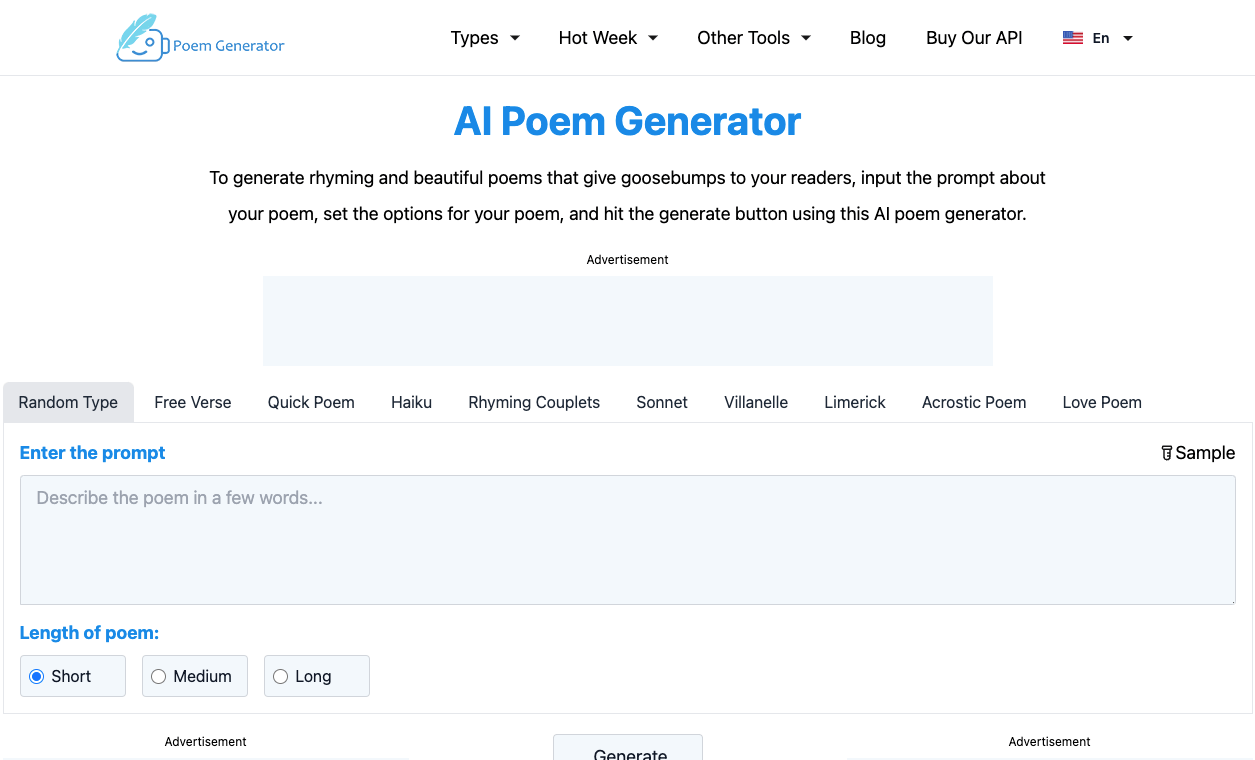This screenshot has height=760, width=1255.
Task: Open the Types dropdown menu
Action: pyautogui.click(x=485, y=37)
